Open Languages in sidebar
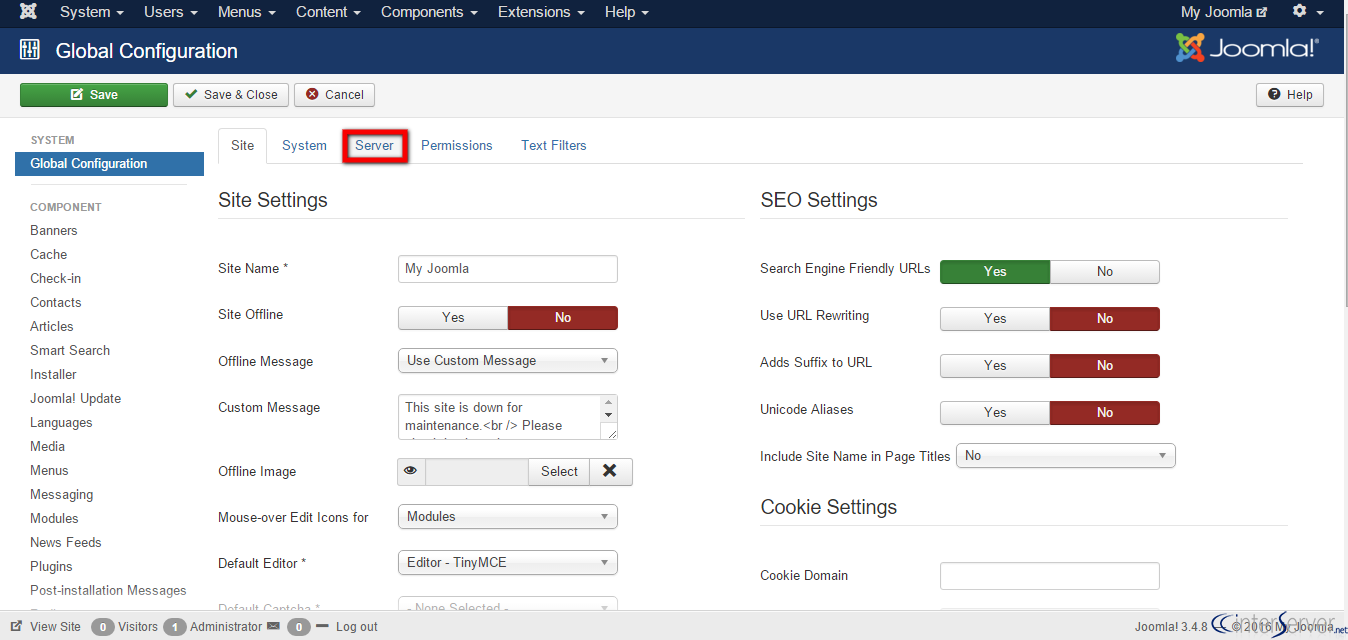This screenshot has height=640, width=1348. point(61,423)
